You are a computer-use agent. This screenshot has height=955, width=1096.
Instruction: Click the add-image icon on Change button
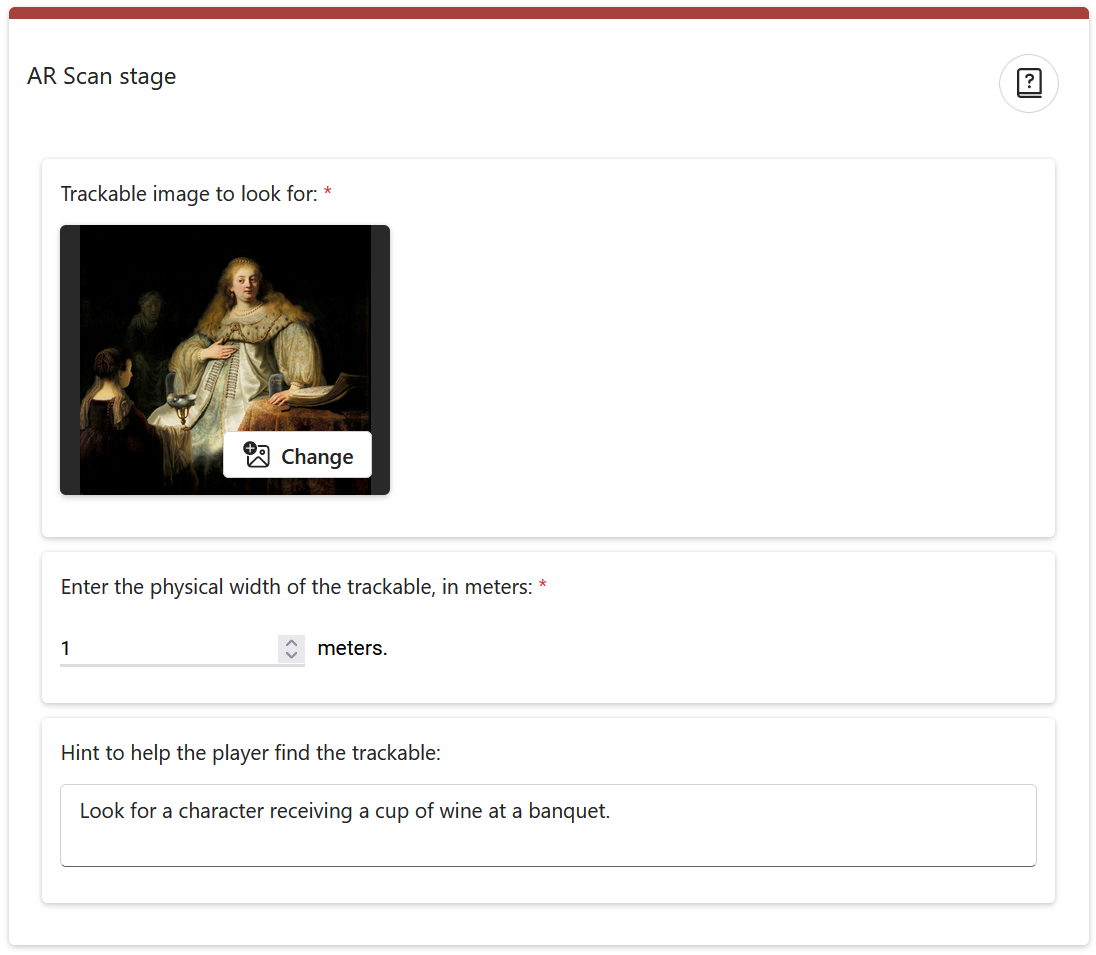(257, 456)
